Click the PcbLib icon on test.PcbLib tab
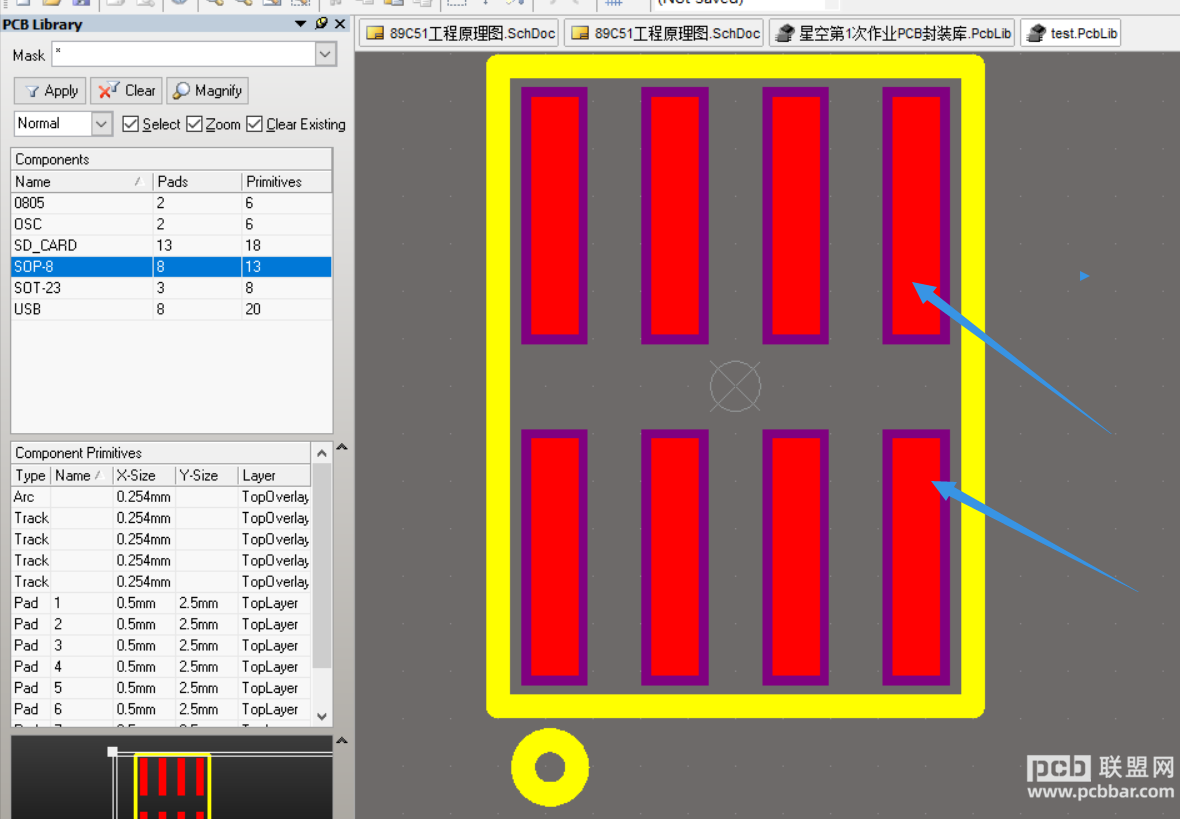Screen dimensions: 1180x819 point(1036,33)
